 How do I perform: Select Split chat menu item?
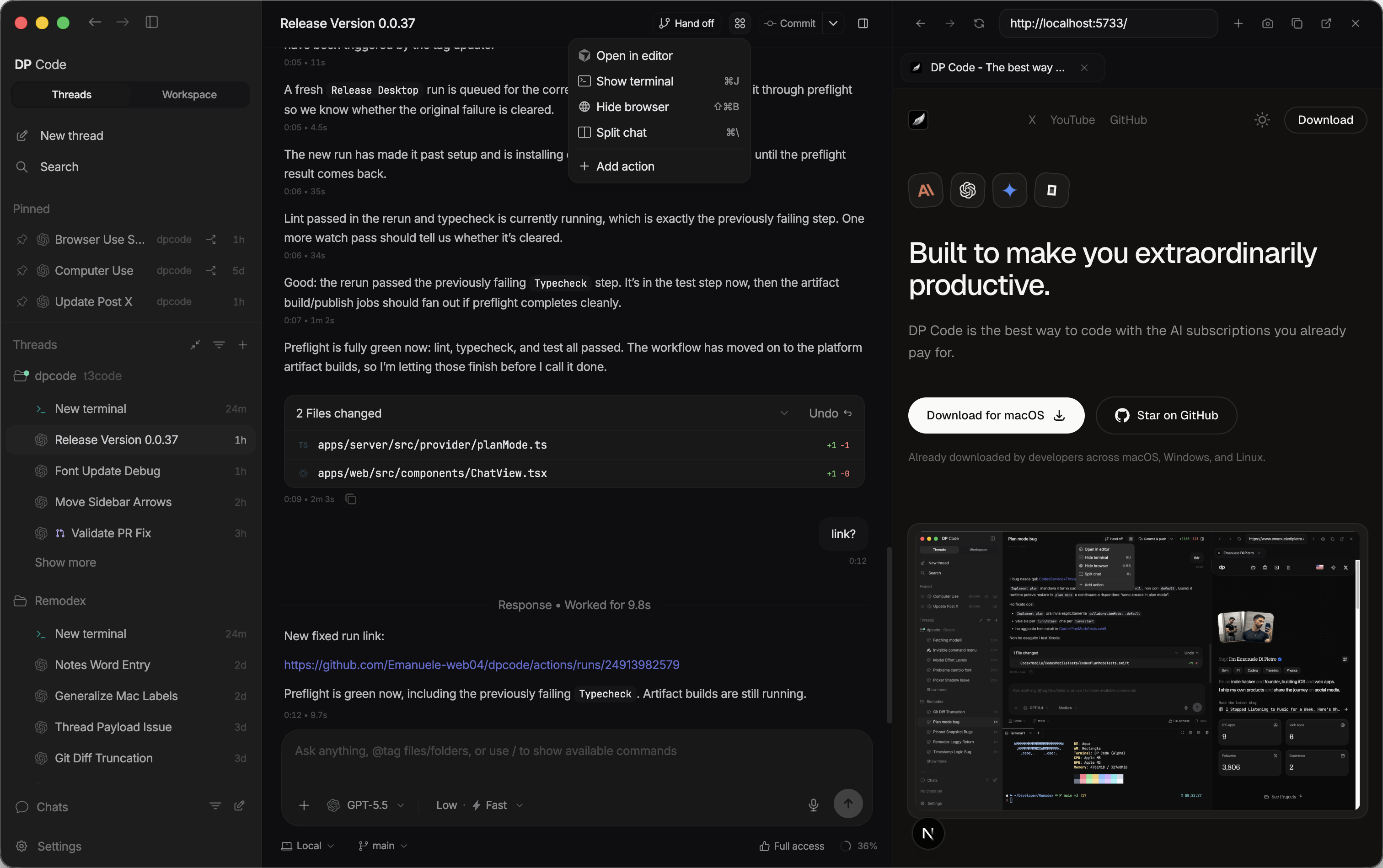[x=659, y=133]
